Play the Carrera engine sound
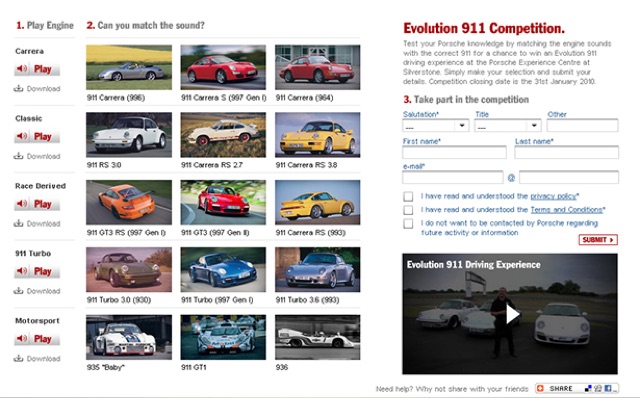Image resolution: width=640 pixels, height=398 pixels. point(37,69)
